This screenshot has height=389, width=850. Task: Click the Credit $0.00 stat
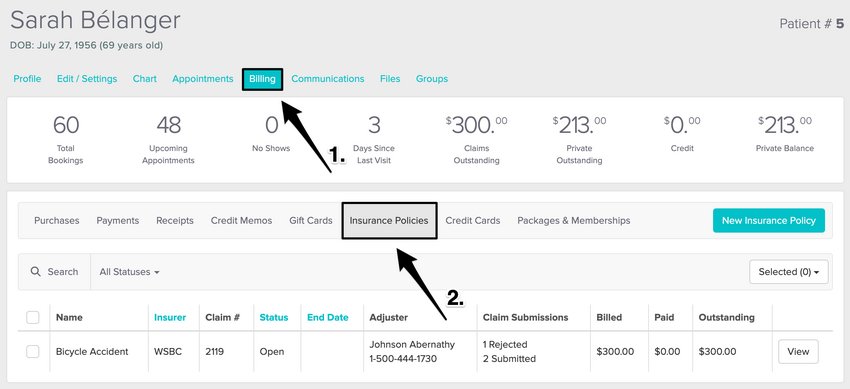(682, 133)
